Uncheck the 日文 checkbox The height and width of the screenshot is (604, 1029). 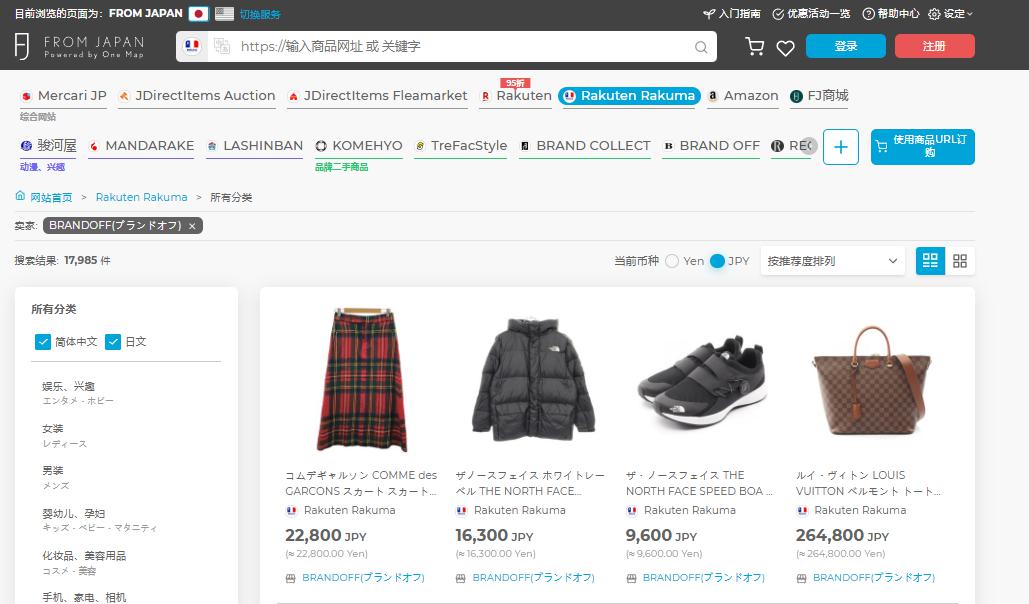(x=113, y=342)
